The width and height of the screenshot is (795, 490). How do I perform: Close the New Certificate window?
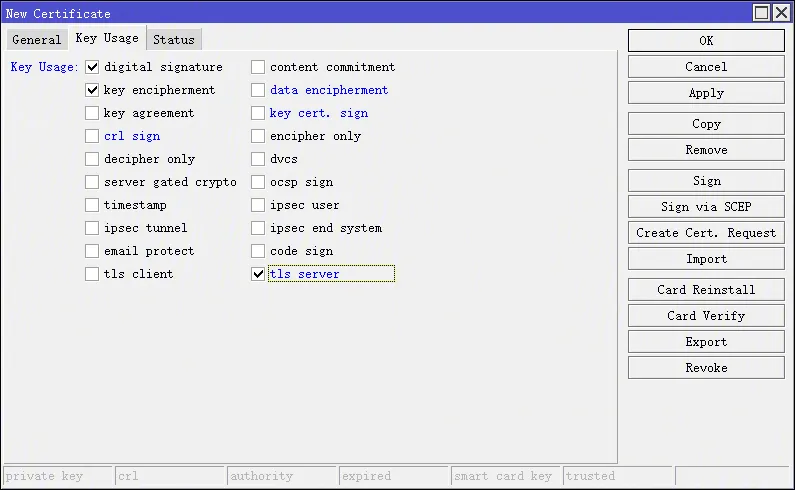[780, 13]
